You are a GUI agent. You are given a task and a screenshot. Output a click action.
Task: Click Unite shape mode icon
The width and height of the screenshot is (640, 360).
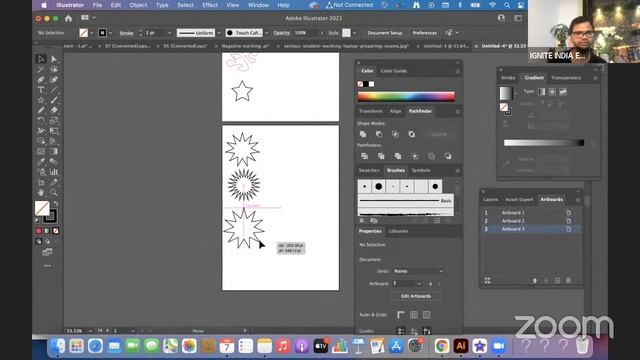363,134
